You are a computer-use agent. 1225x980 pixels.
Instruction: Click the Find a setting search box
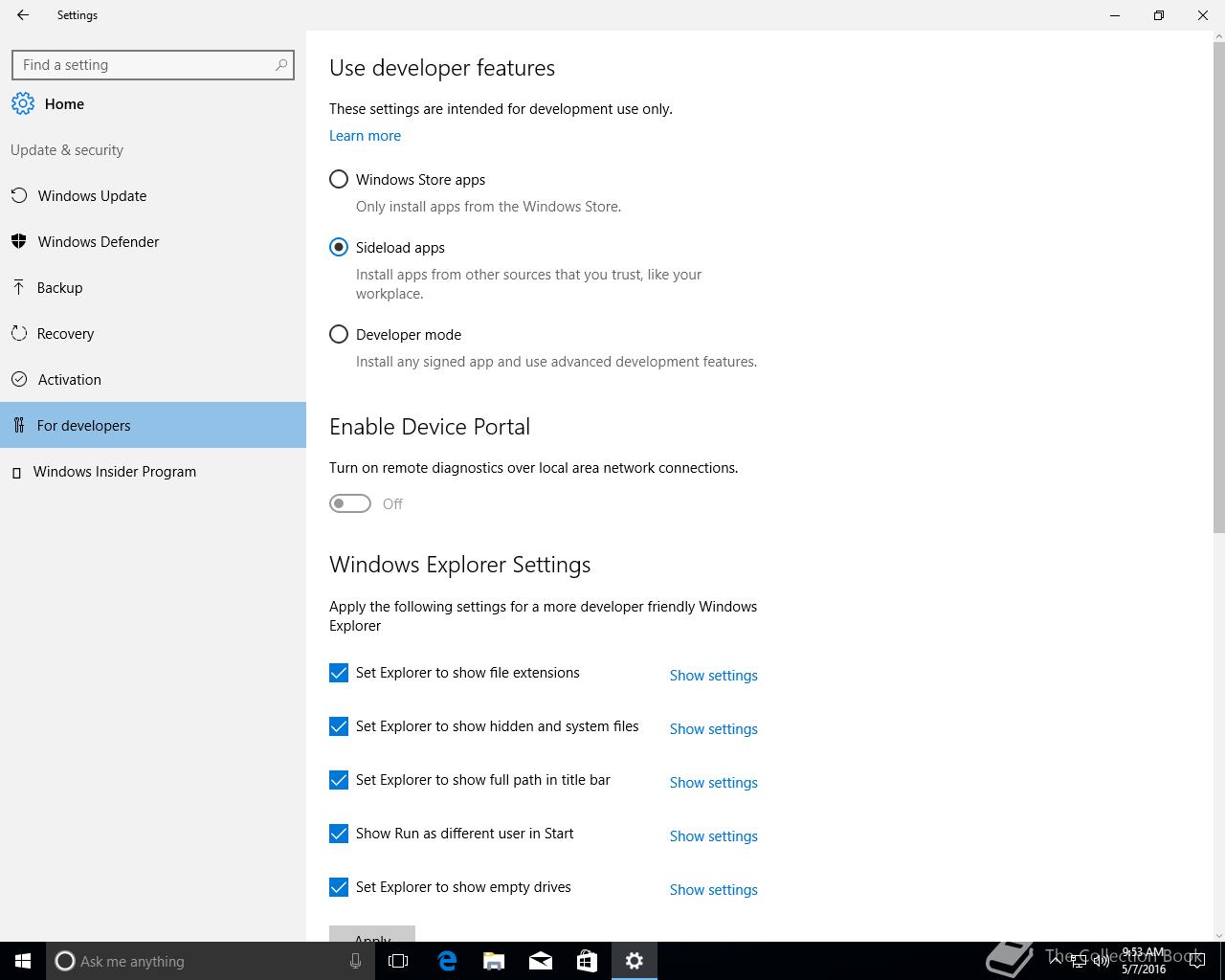tap(153, 65)
